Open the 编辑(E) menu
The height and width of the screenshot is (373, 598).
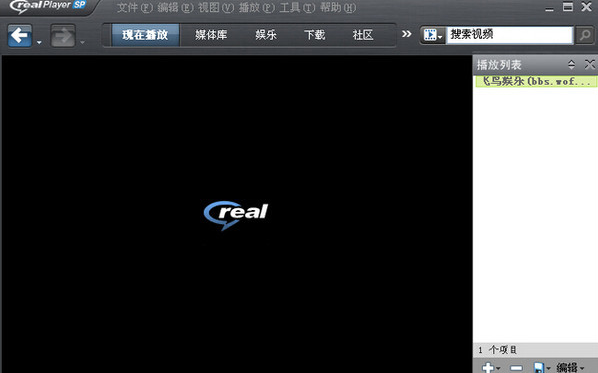pos(175,8)
